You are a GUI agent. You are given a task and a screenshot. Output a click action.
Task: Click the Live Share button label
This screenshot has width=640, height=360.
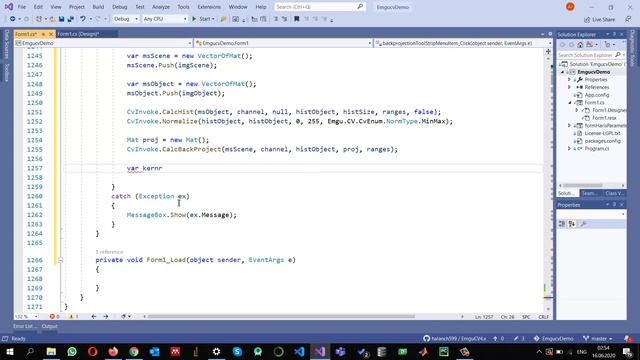[603, 19]
